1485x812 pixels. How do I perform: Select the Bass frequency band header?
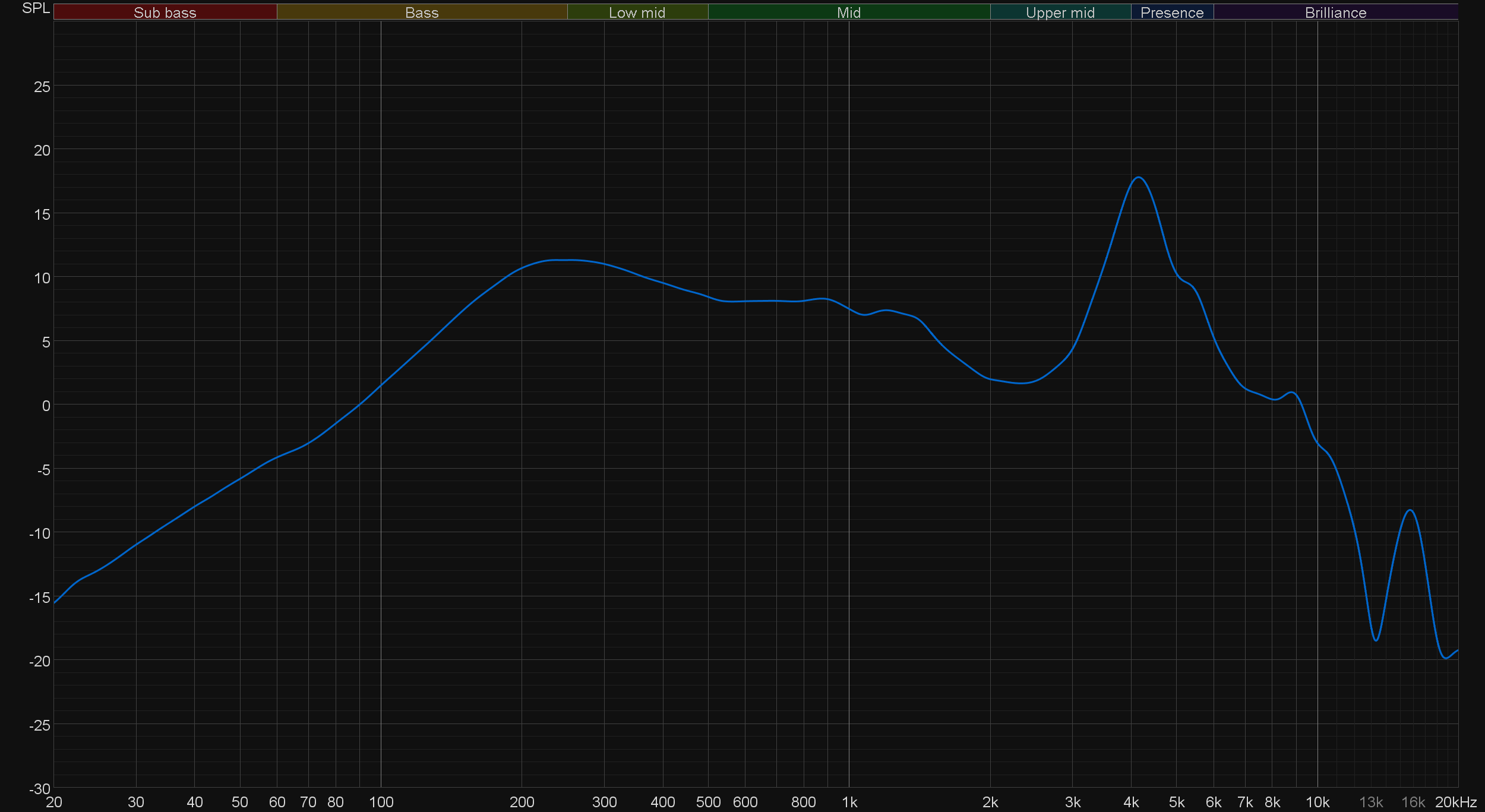(422, 12)
